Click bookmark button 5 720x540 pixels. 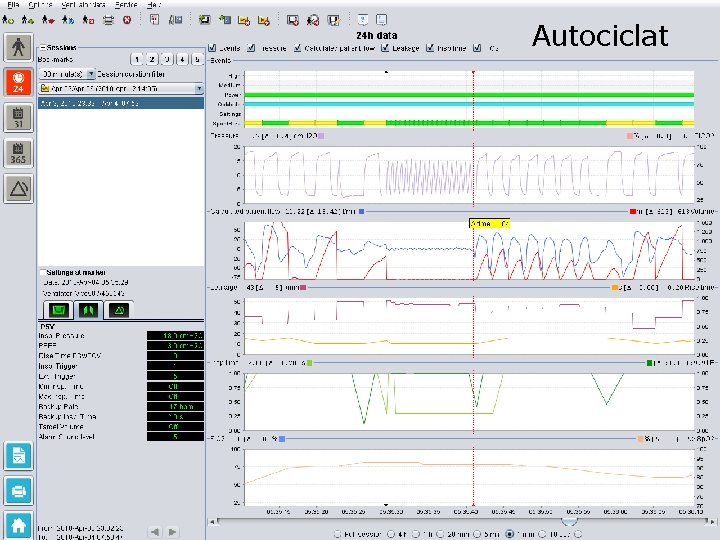[197, 60]
